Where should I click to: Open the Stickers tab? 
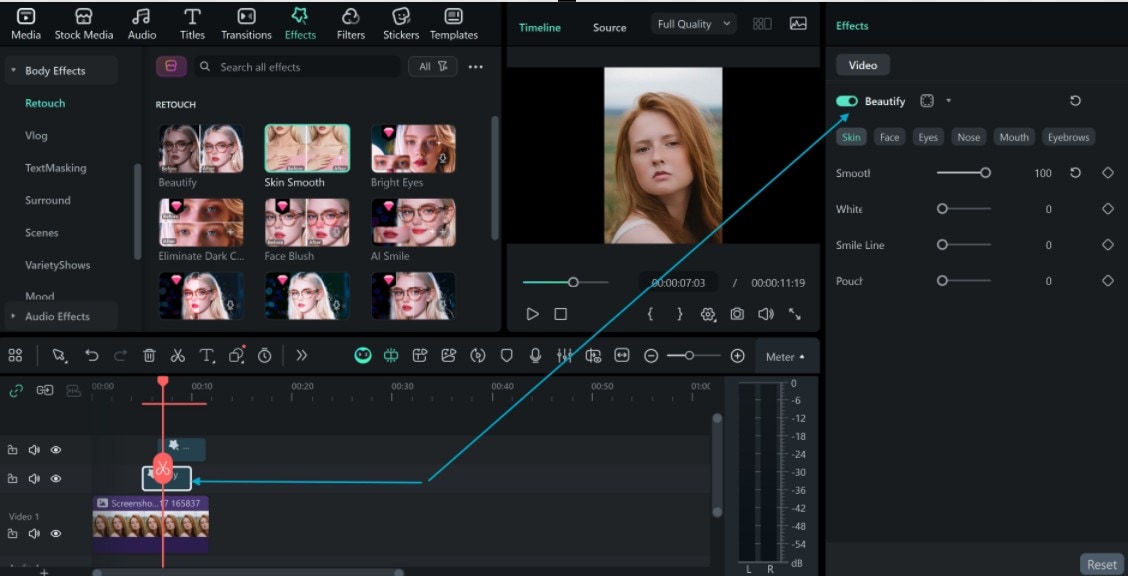(401, 24)
